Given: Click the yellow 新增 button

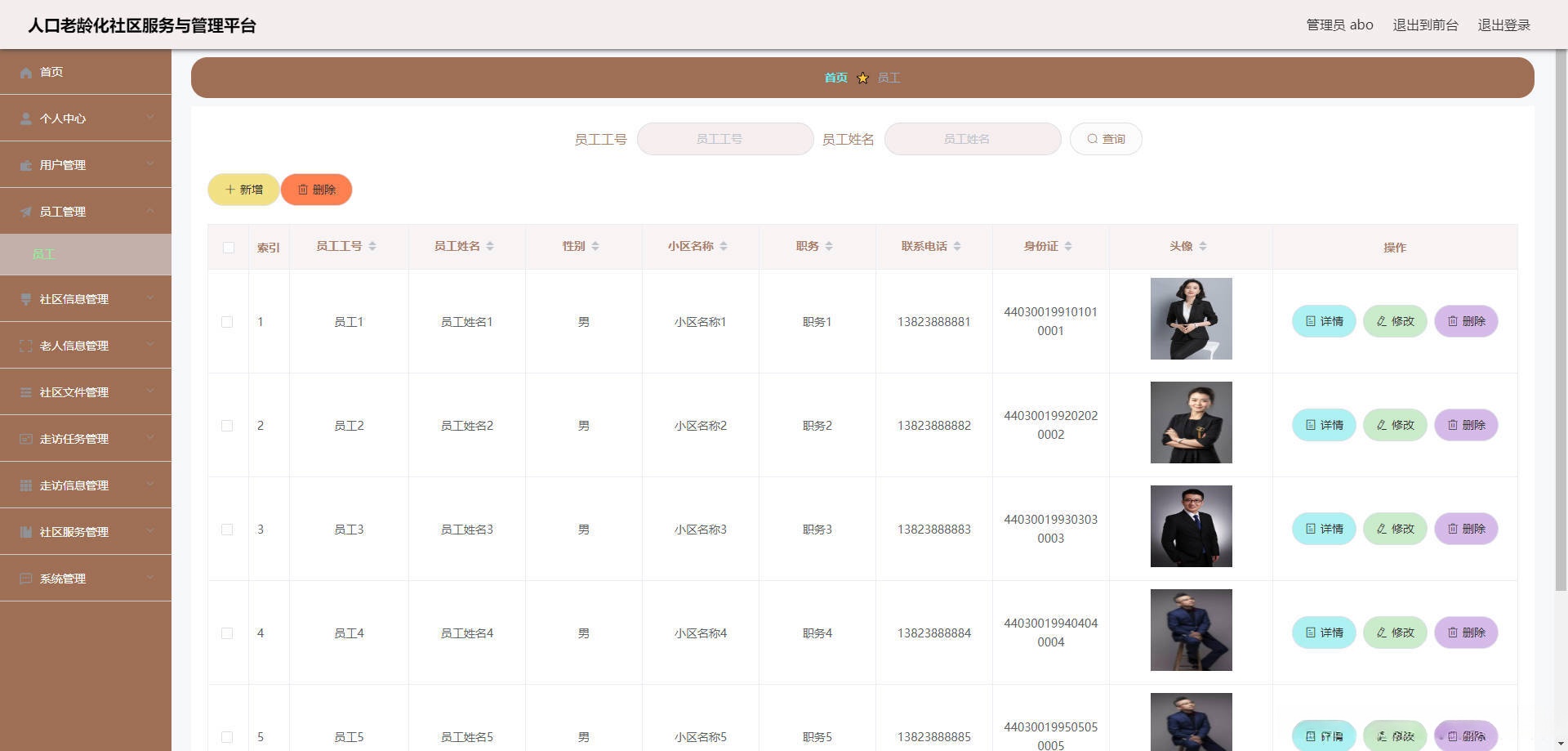Looking at the screenshot, I should point(243,190).
